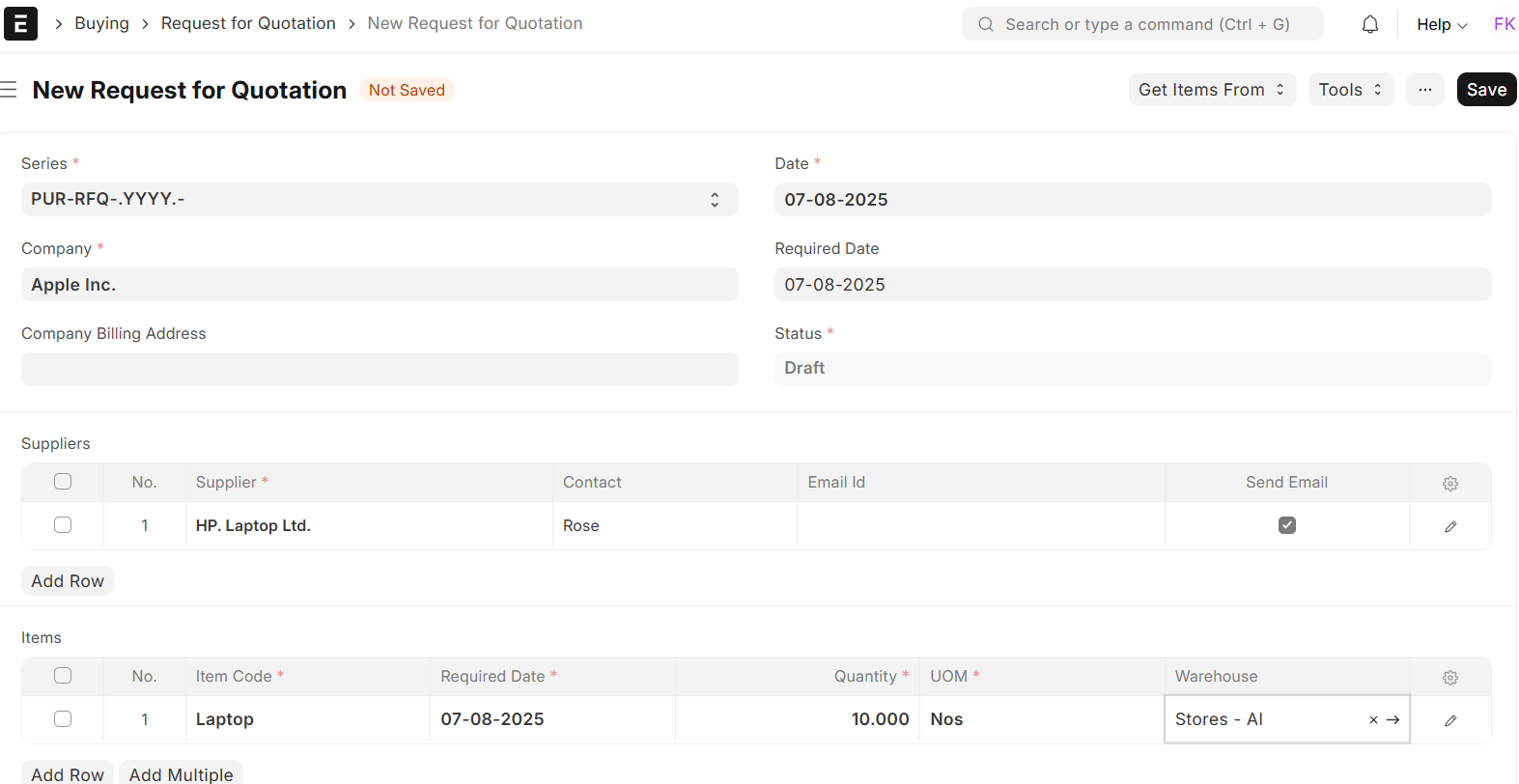Open the three-dots more actions menu
The height and width of the screenshot is (784, 1519).
(1424, 90)
